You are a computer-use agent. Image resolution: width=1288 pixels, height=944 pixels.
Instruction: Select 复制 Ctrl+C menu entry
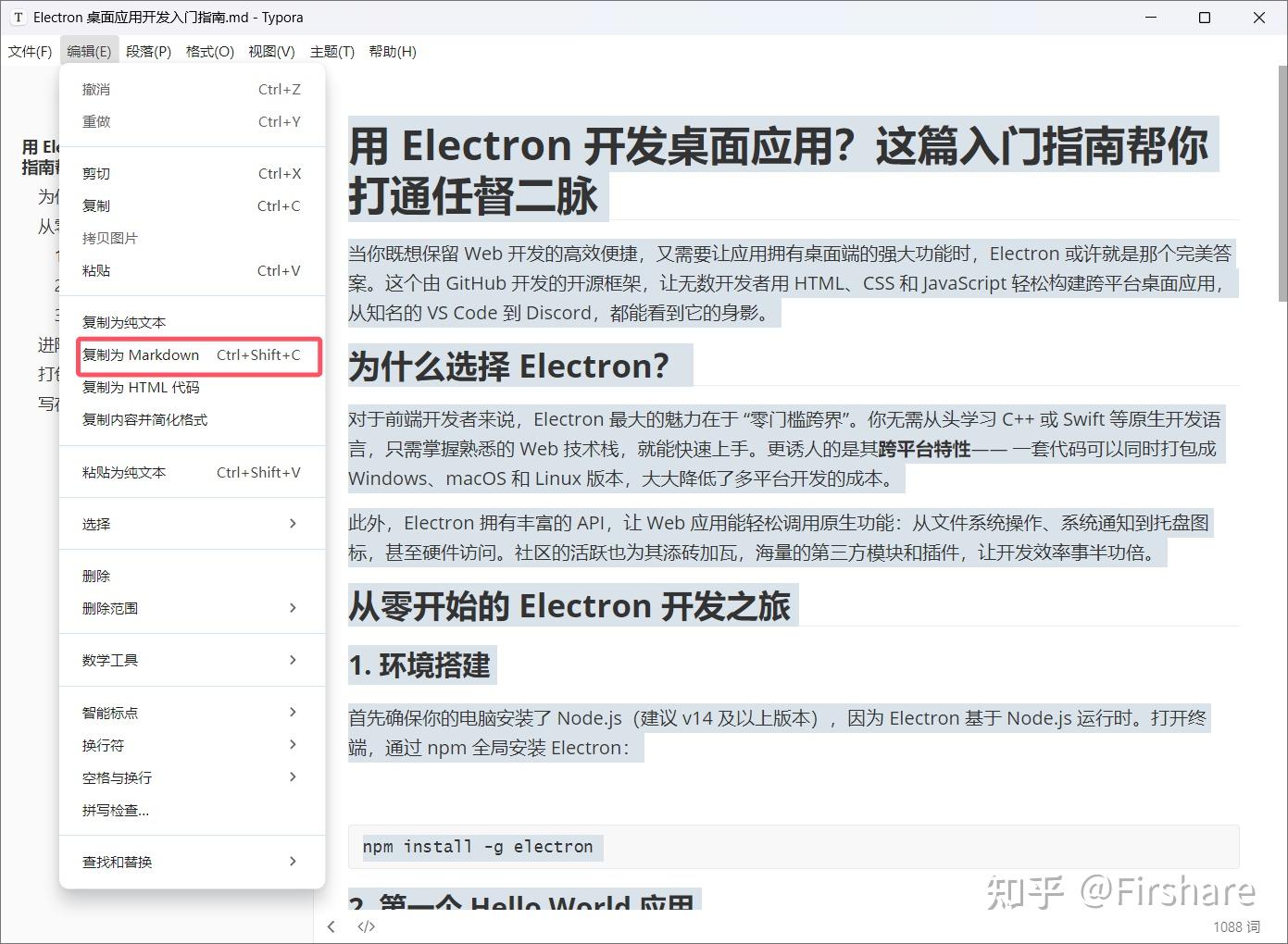[x=192, y=206]
